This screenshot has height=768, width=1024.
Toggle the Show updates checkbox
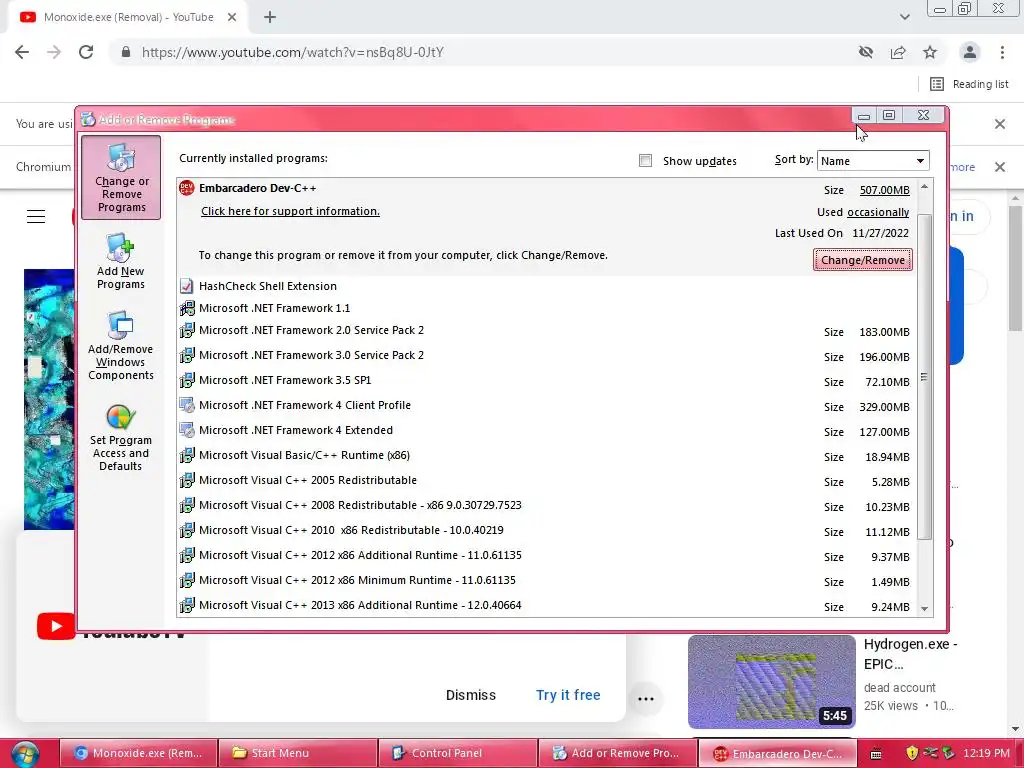click(x=645, y=161)
